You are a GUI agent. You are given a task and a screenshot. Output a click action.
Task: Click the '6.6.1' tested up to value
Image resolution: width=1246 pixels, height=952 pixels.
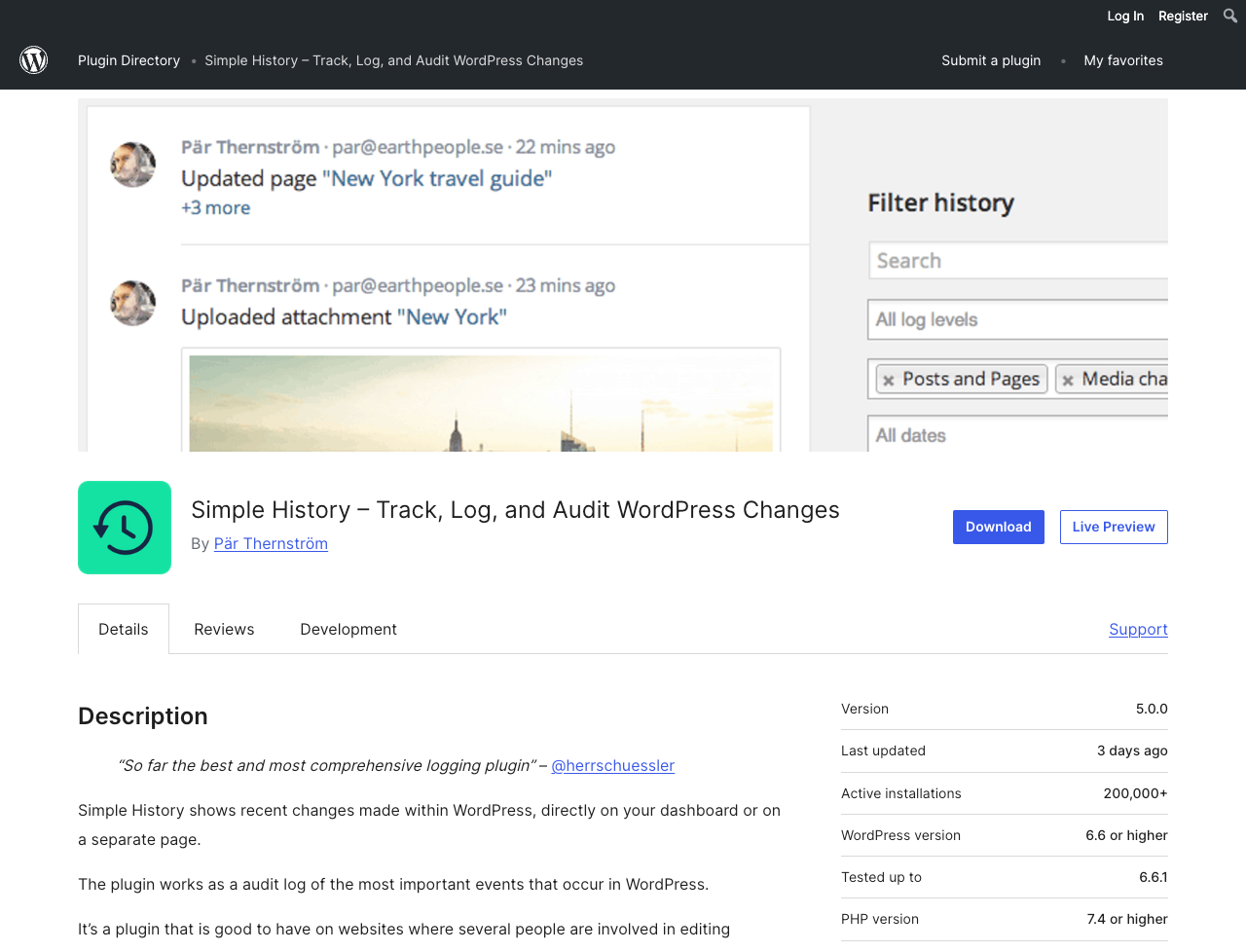pyautogui.click(x=1154, y=877)
